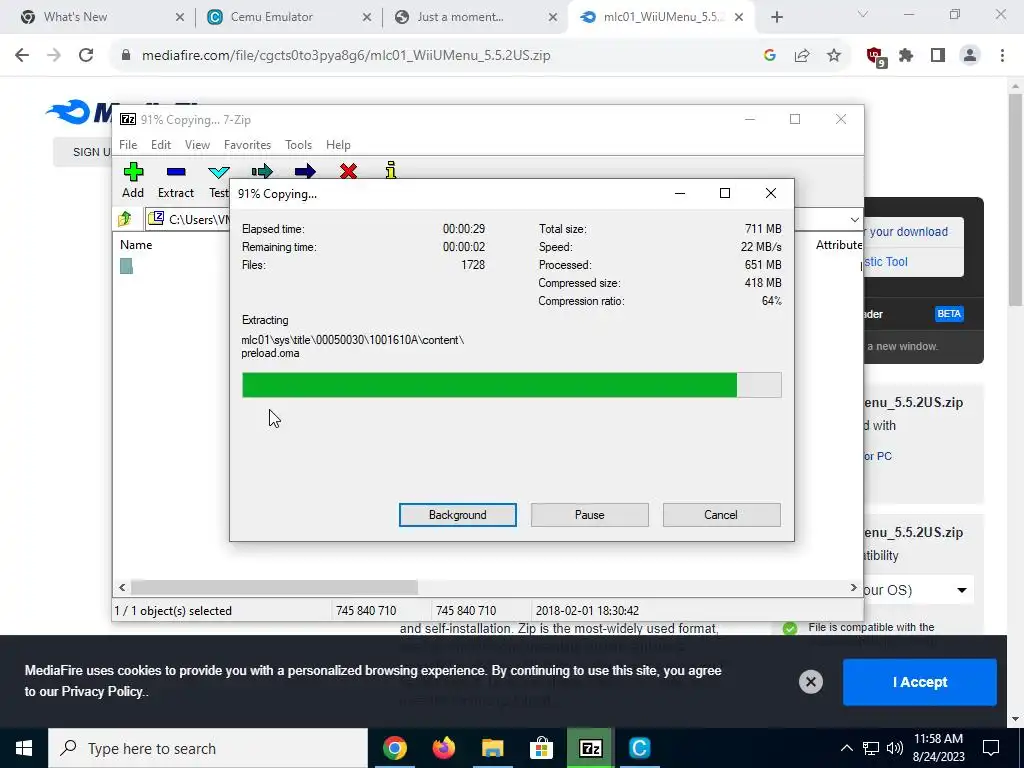Open the uBlock extension icon
The height and width of the screenshot is (768, 1024).
876,57
